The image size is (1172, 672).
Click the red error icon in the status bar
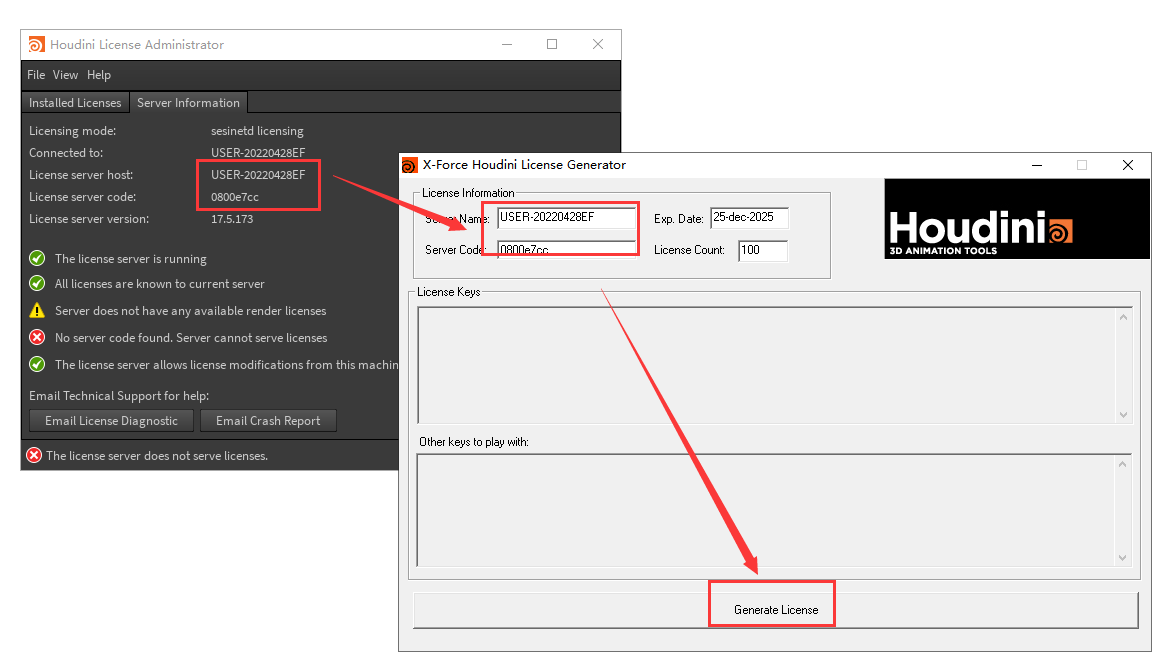pos(34,455)
